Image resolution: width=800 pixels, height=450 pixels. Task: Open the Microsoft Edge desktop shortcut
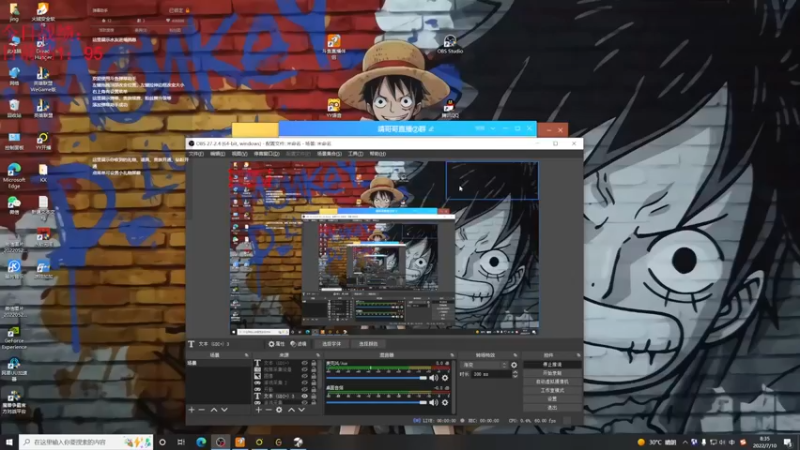tap(14, 175)
